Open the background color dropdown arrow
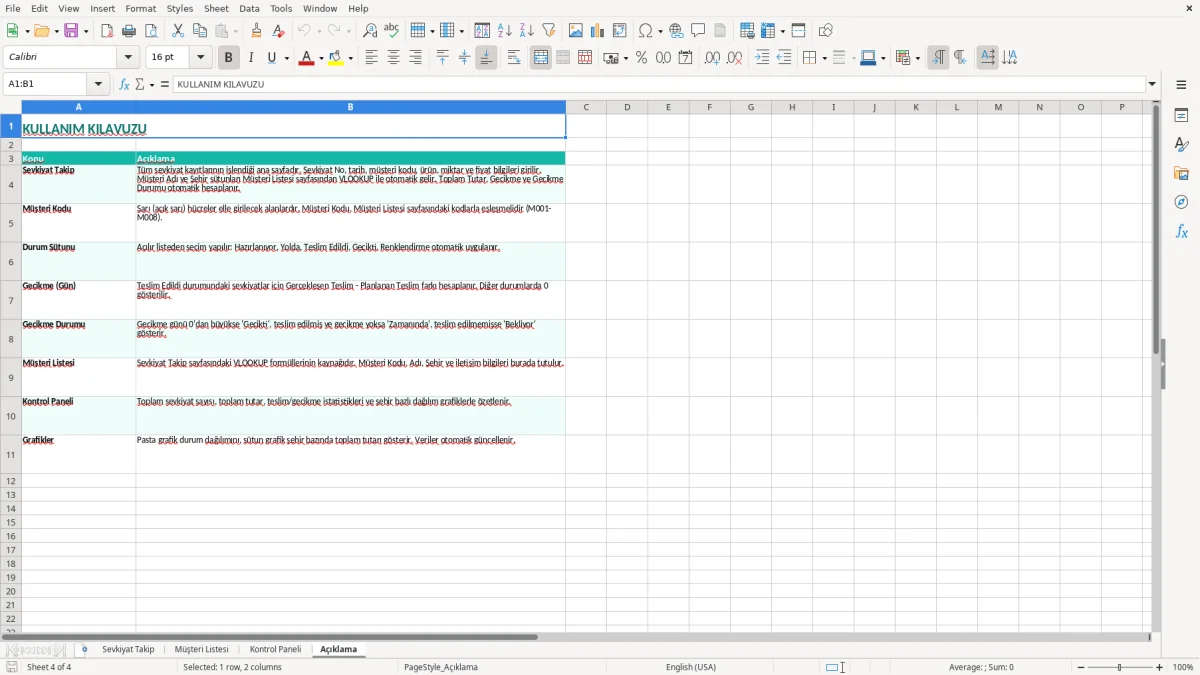This screenshot has height=675, width=1200. pos(350,58)
